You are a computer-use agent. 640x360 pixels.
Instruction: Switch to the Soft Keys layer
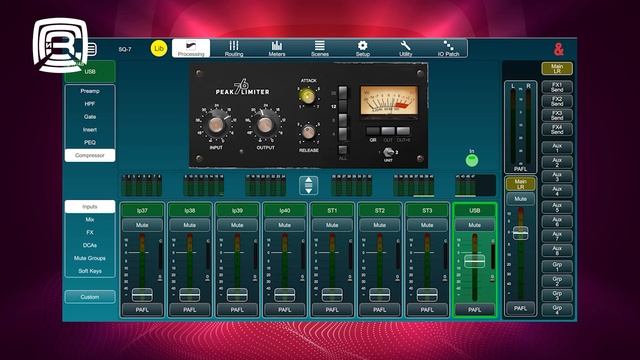click(90, 271)
